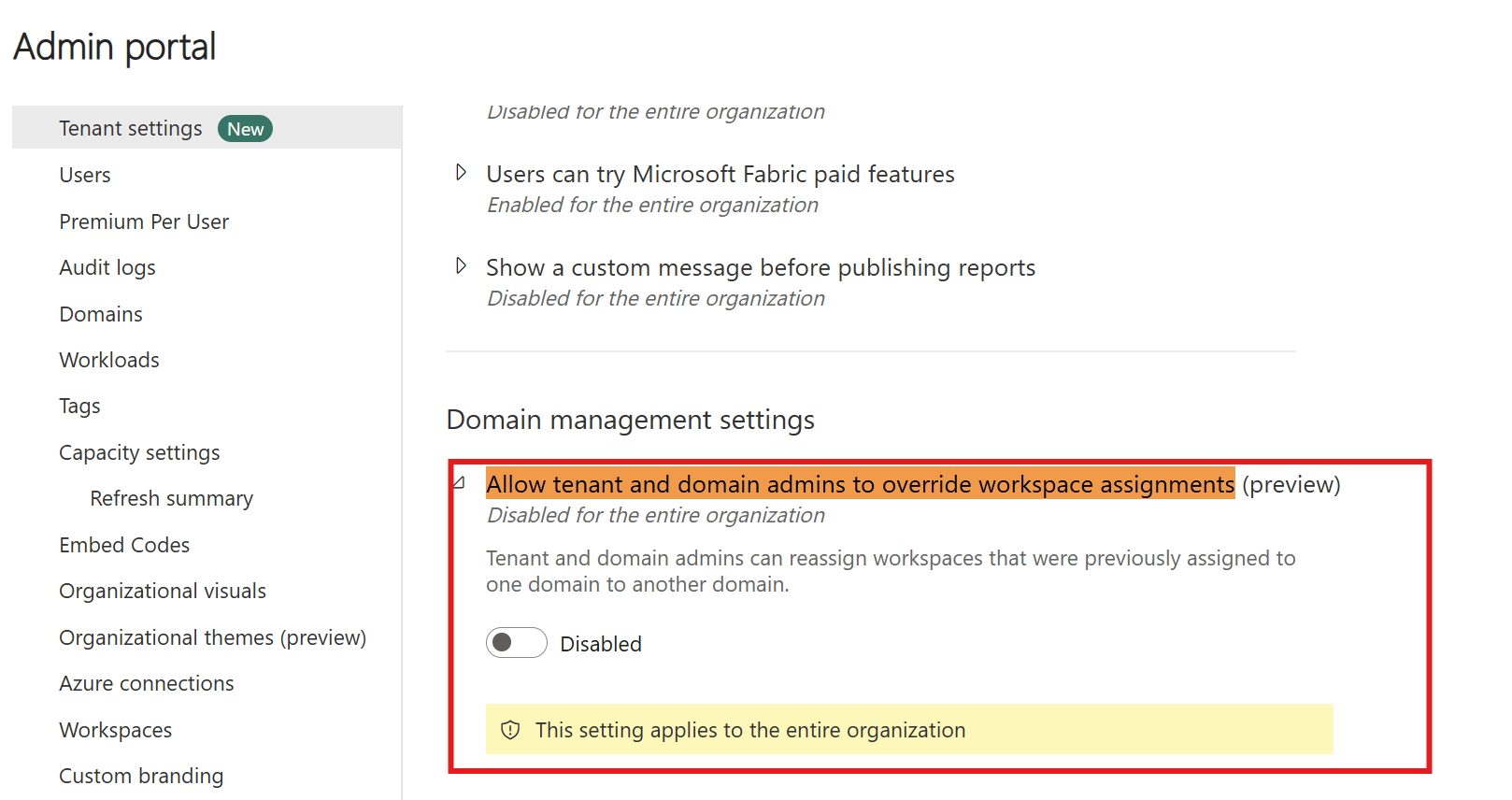Viewport: 1512px width, 800px height.
Task: Open the Tags section
Action: click(x=79, y=407)
